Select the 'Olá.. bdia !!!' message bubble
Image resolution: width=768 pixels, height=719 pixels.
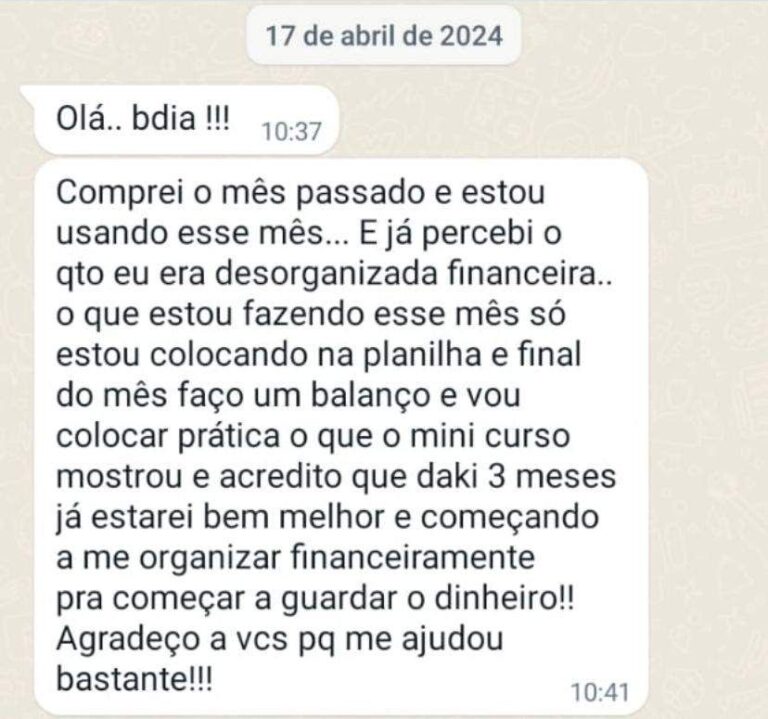(186, 120)
